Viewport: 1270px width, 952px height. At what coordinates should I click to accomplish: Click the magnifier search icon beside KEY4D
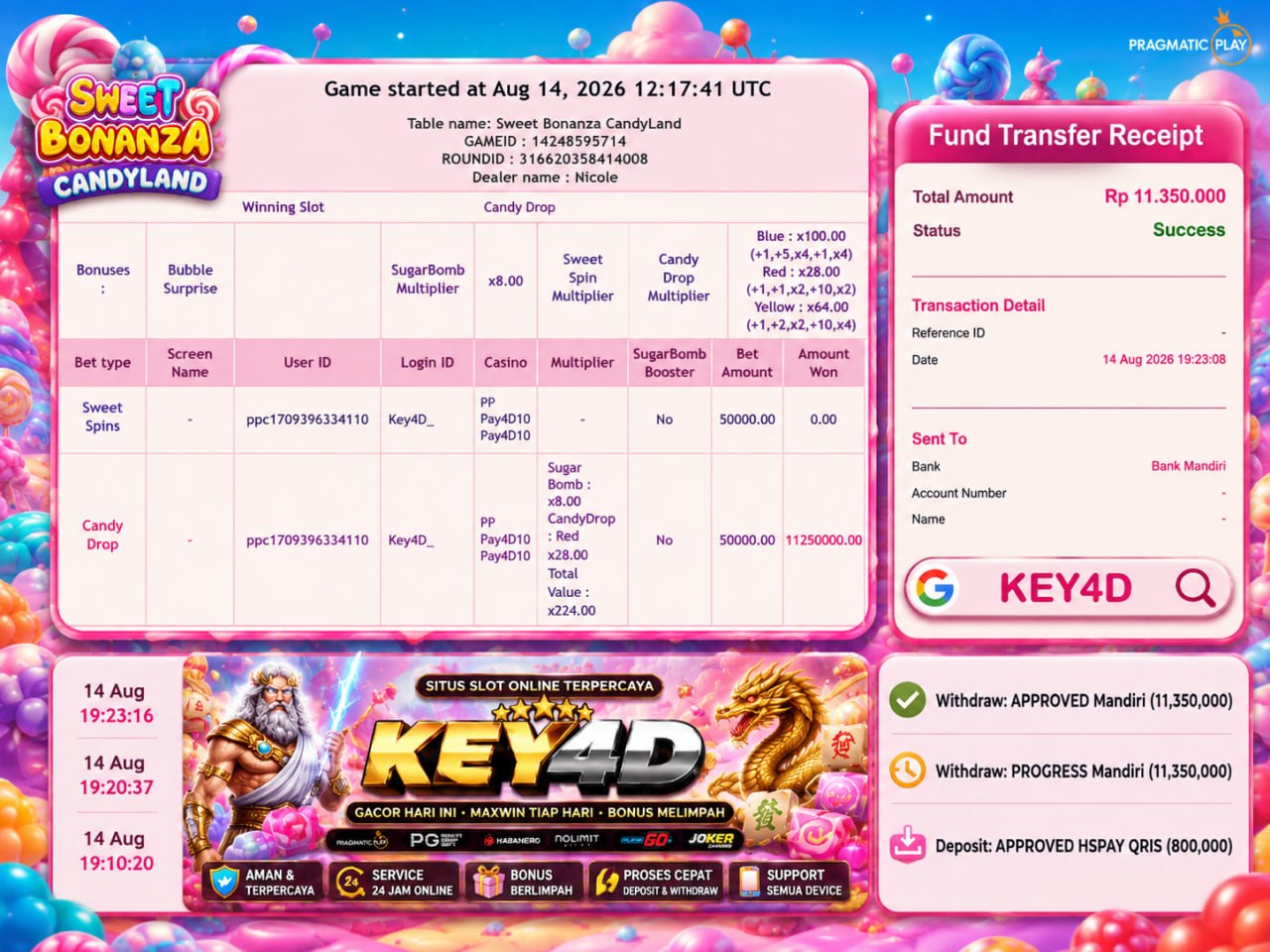coord(1195,587)
